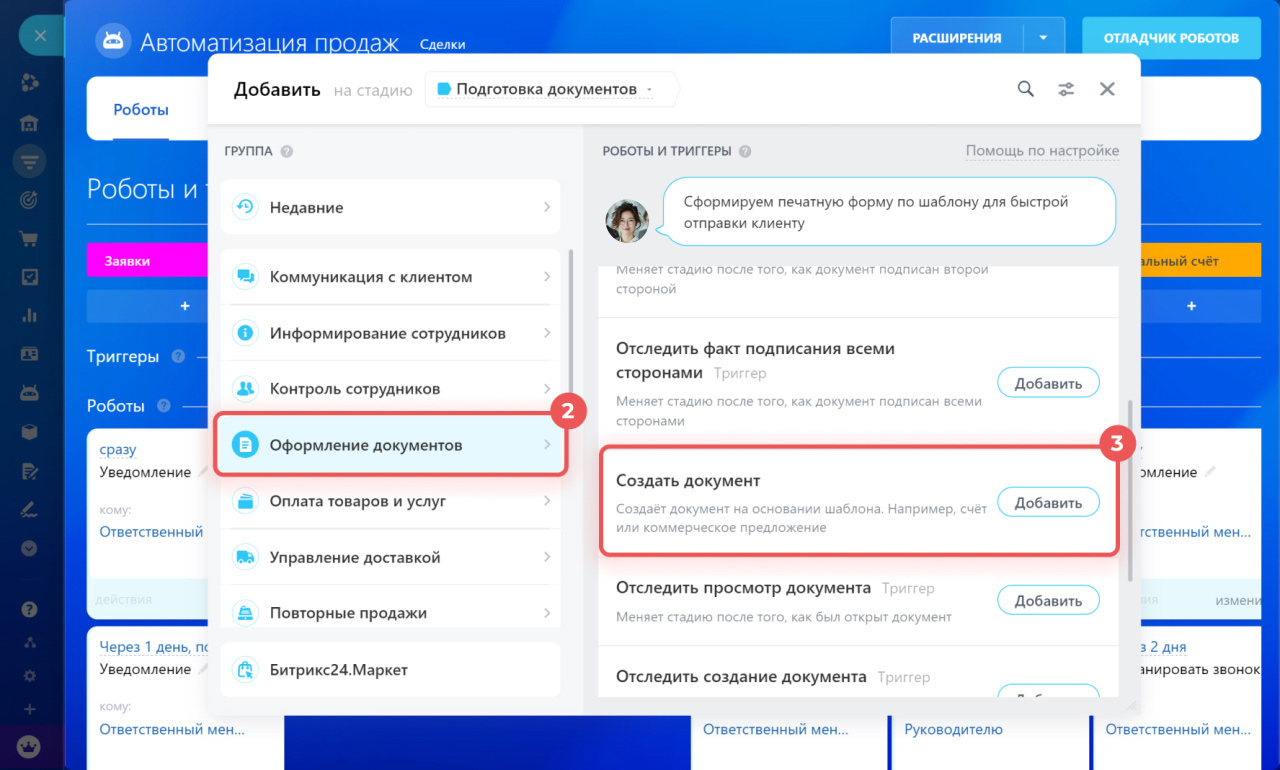1280x770 pixels.
Task: Click the help question icon beside Группа
Action: (x=287, y=152)
